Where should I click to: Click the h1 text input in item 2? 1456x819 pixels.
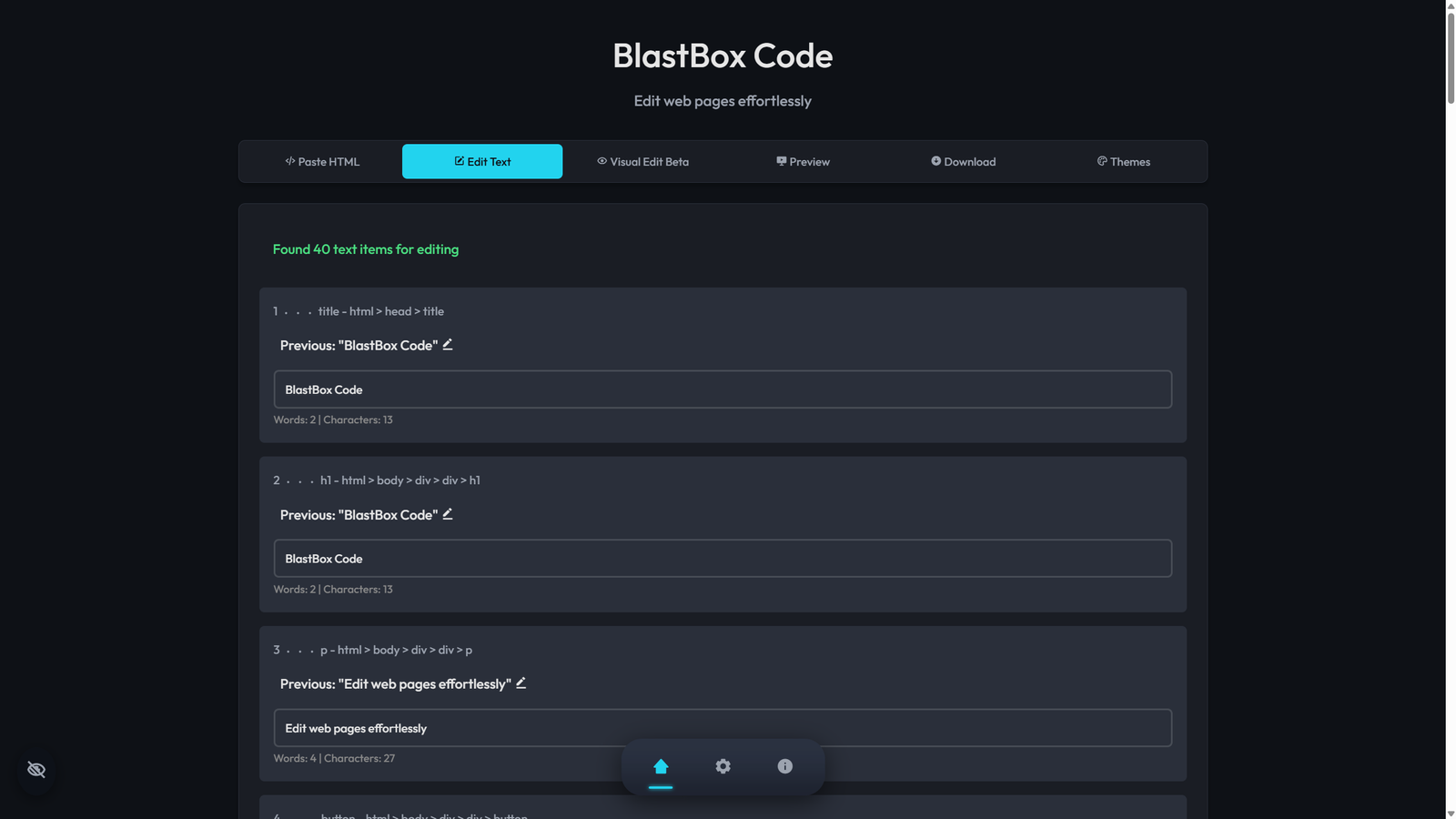pyautogui.click(x=723, y=559)
